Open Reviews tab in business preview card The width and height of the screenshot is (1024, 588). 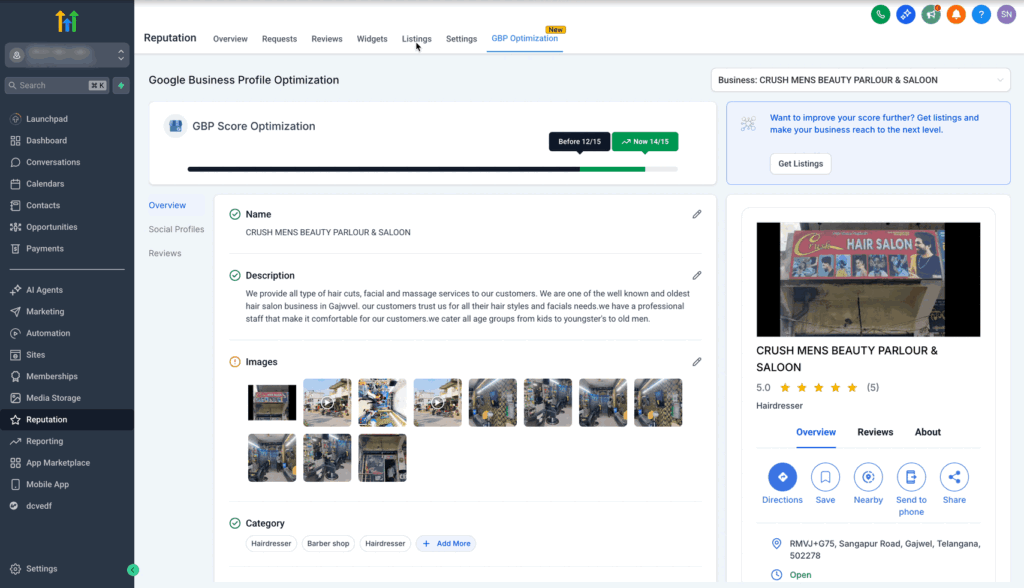875,433
